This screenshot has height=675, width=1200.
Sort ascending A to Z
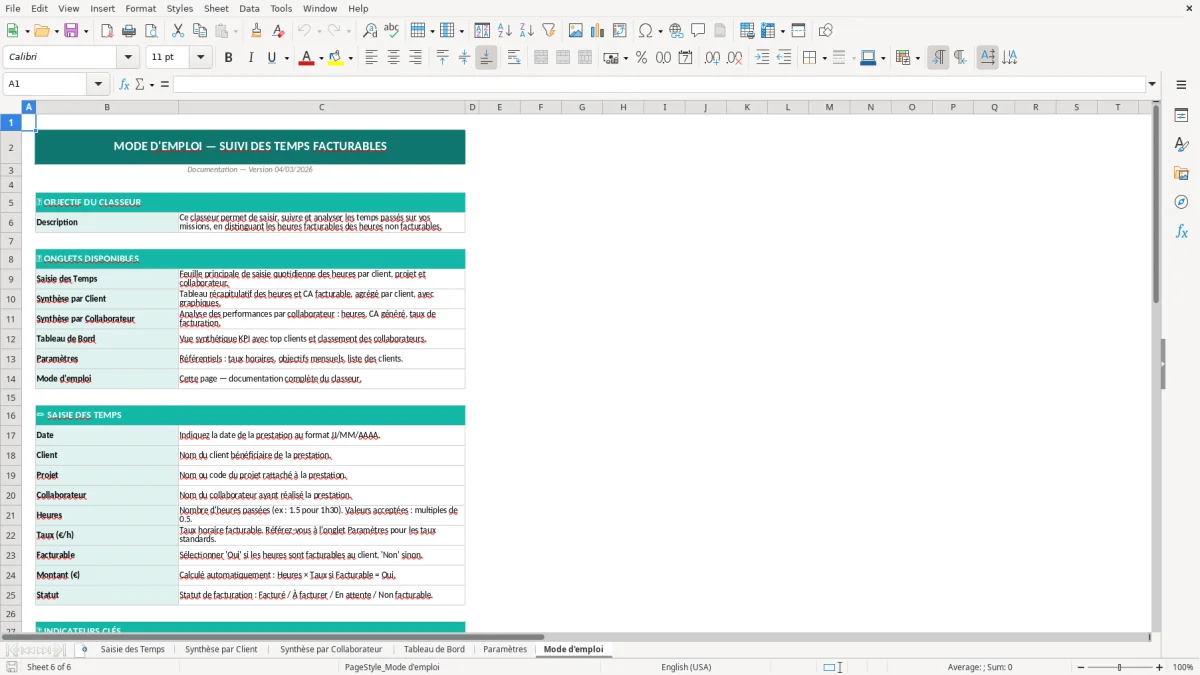point(505,31)
